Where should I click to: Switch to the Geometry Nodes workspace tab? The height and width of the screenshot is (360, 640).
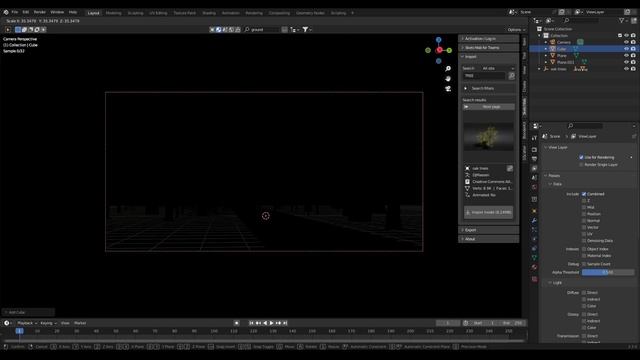(310, 13)
